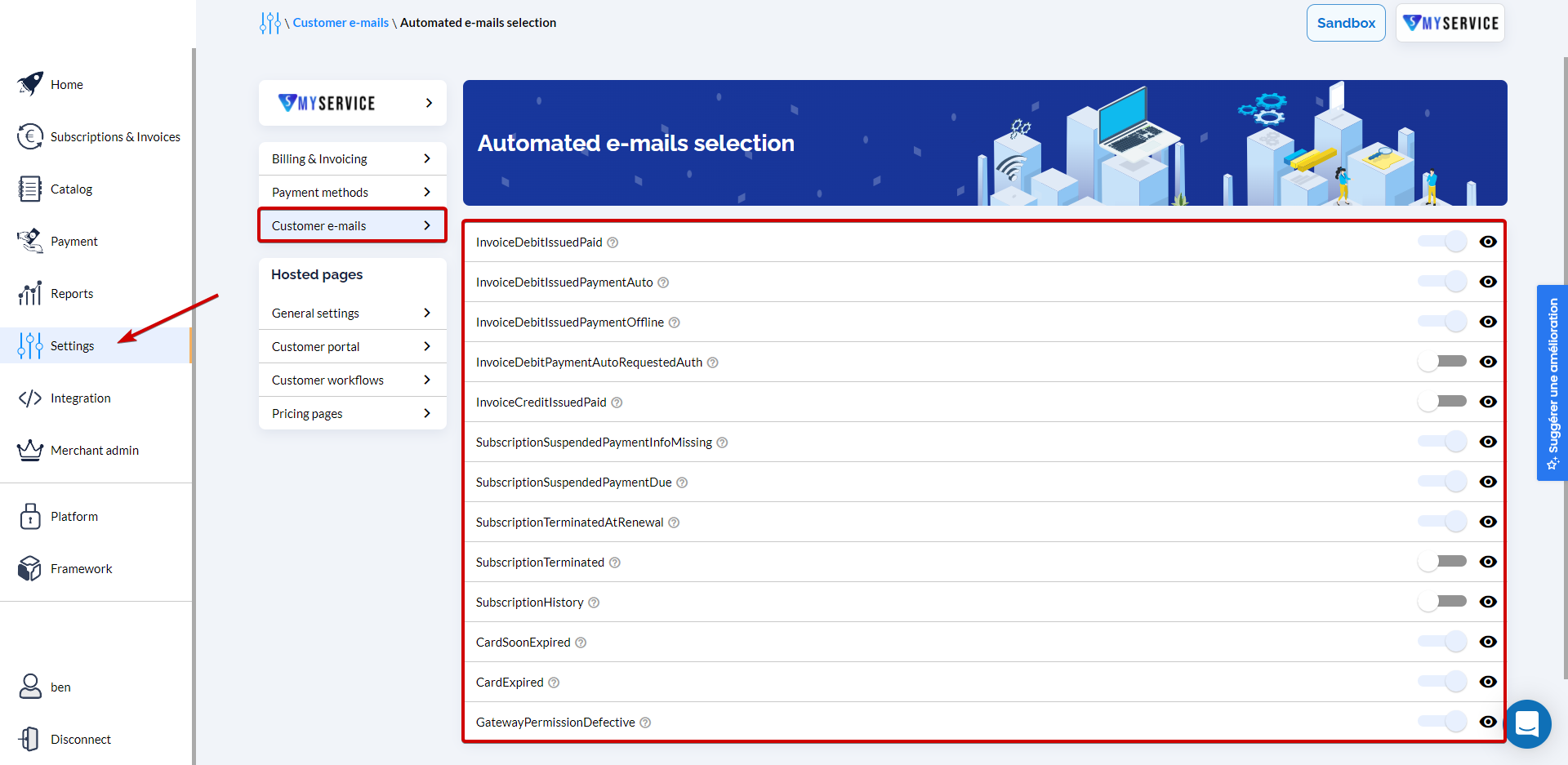Preview InvoiceDebitIssuedPaymentOffline with eye icon
The height and width of the screenshot is (765, 1568).
pyautogui.click(x=1488, y=322)
